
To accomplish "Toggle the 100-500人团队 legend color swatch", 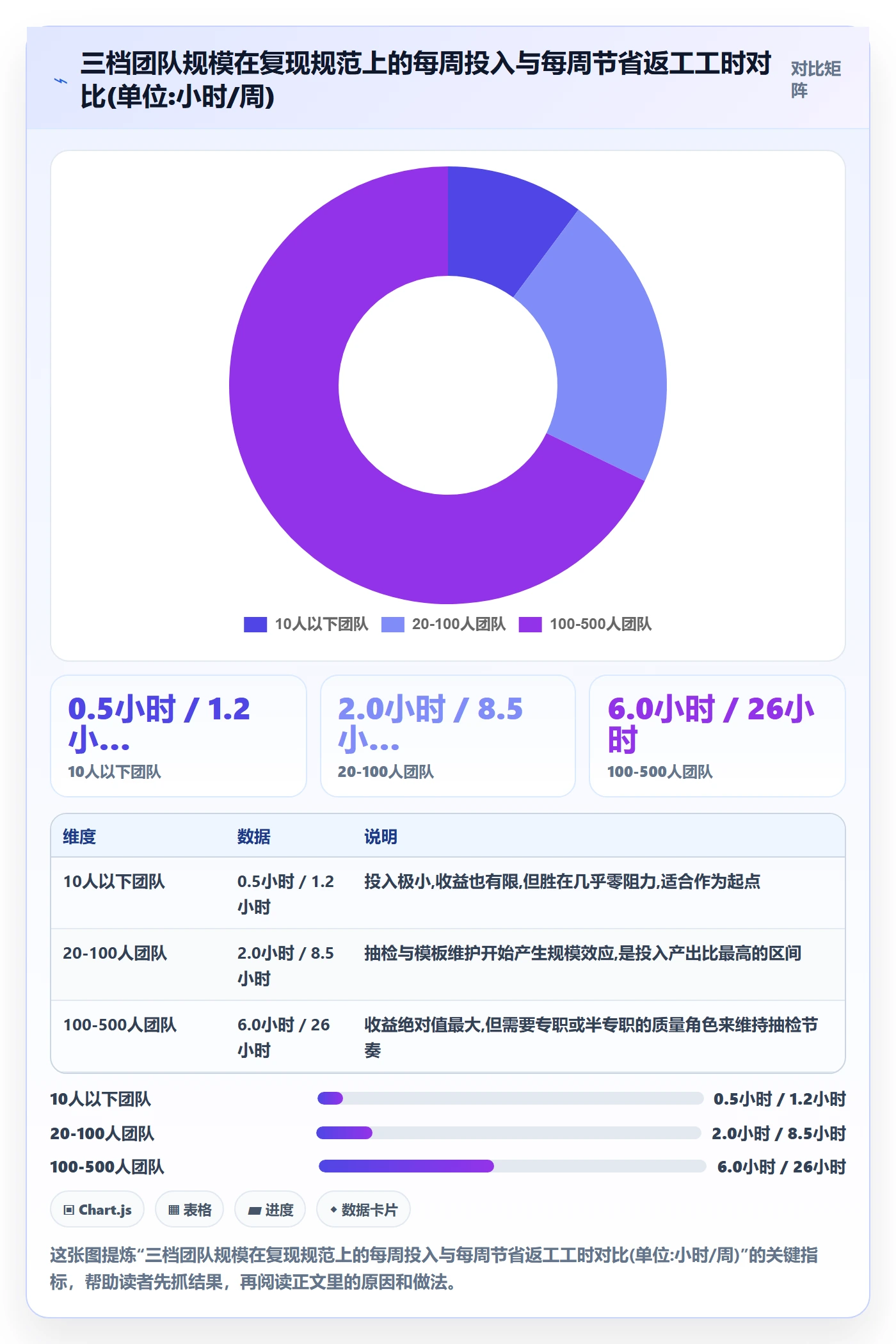I will (x=530, y=624).
